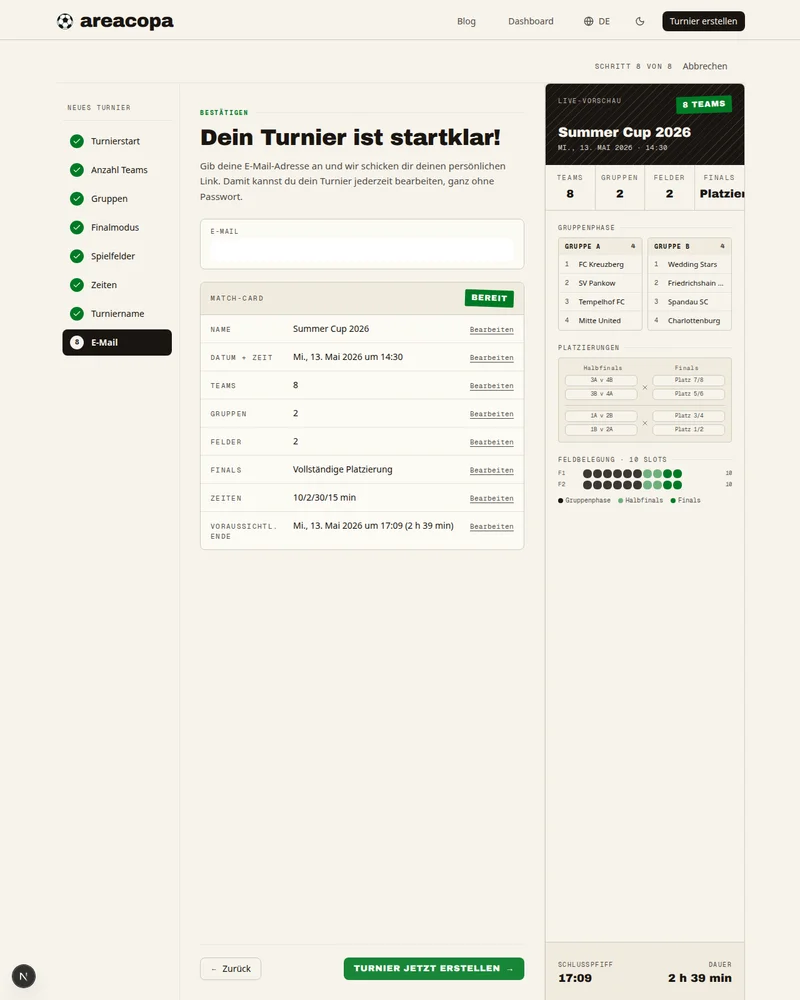The width and height of the screenshot is (800, 1000).
Task: Click Bearbeiten in Name row
Action: [491, 330]
